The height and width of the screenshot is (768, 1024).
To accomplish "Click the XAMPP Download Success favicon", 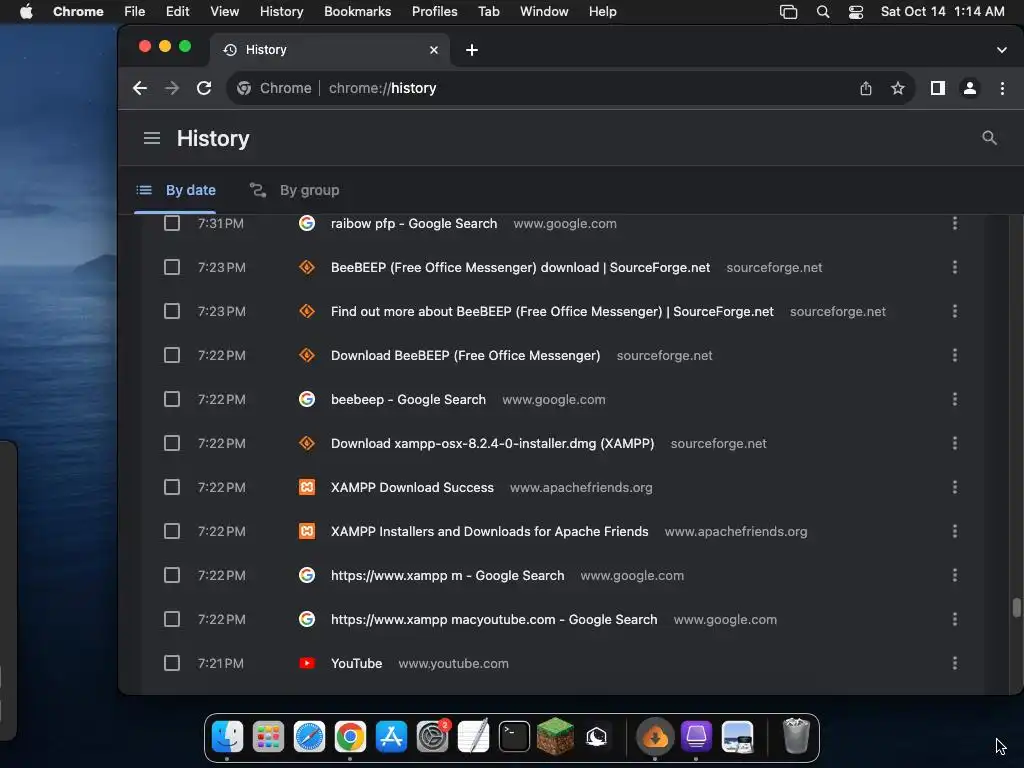I will 307,487.
